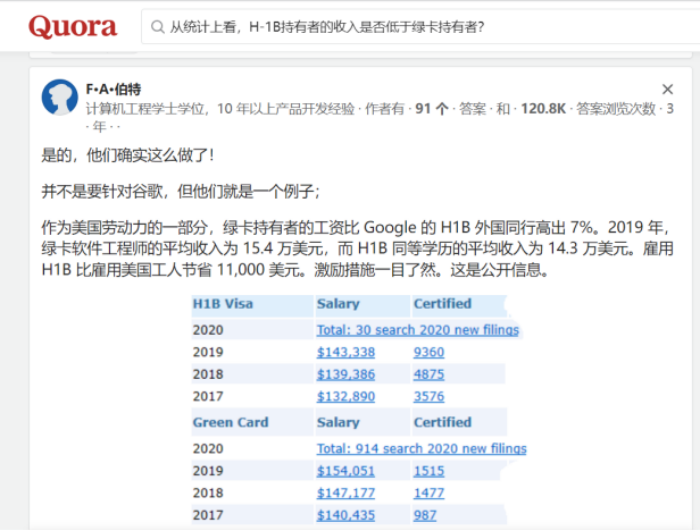
Task: Open 'Total: 30 search 2020 new filings' link
Action: pos(417,330)
